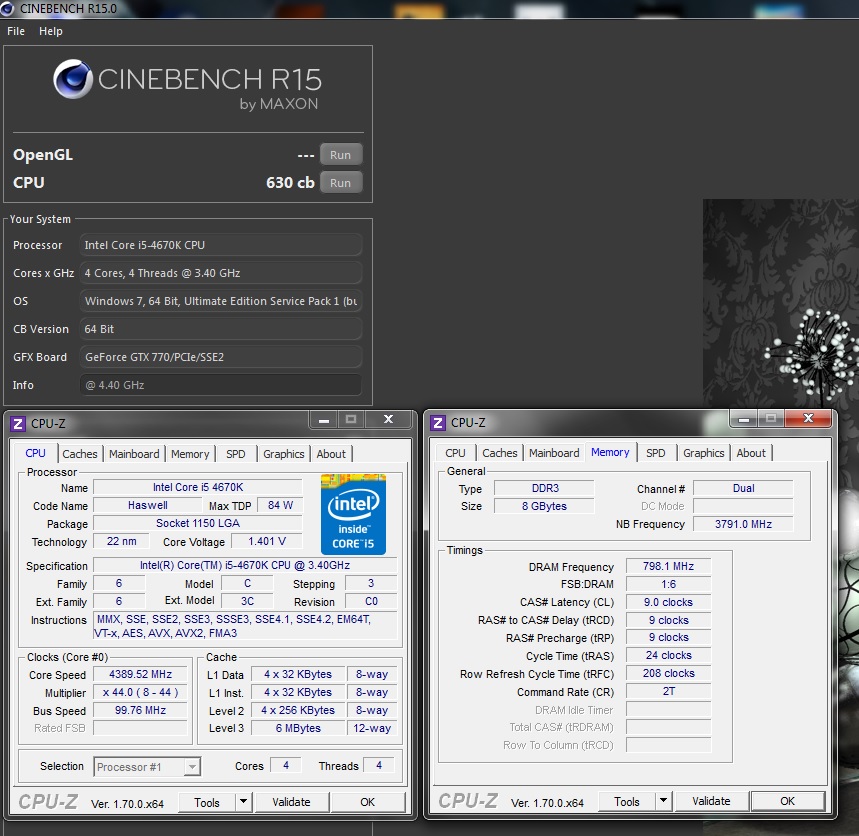Close the left CPU-Z window
The height and width of the screenshot is (836, 859).
point(388,419)
